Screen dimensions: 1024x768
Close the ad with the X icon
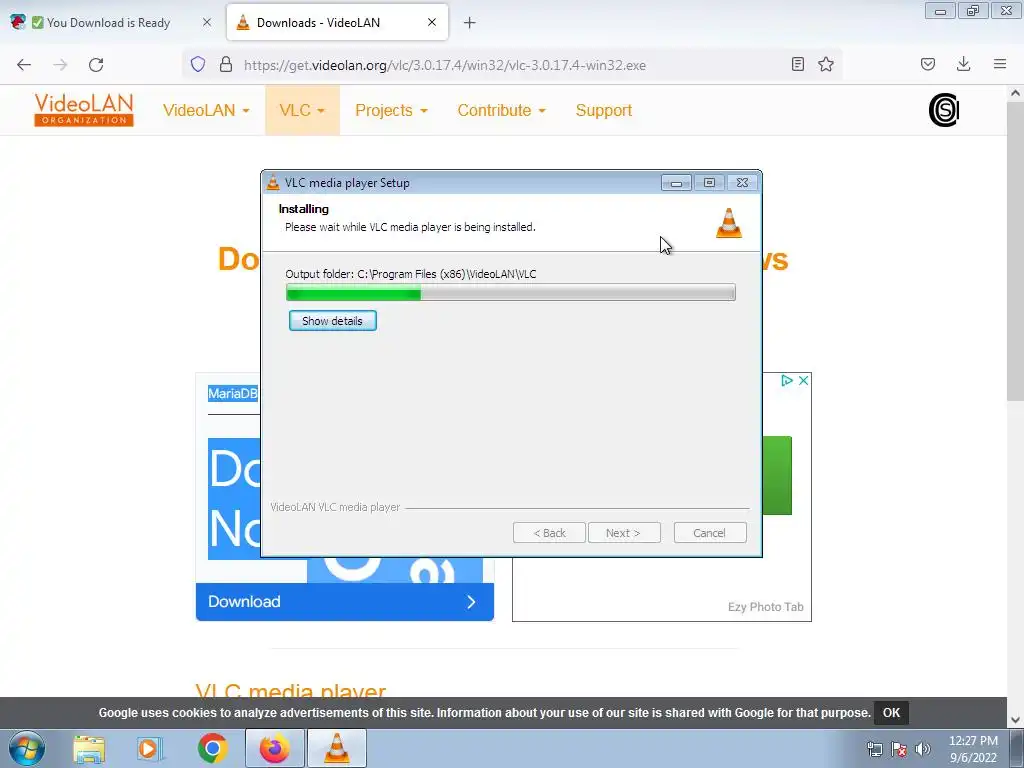pos(803,381)
